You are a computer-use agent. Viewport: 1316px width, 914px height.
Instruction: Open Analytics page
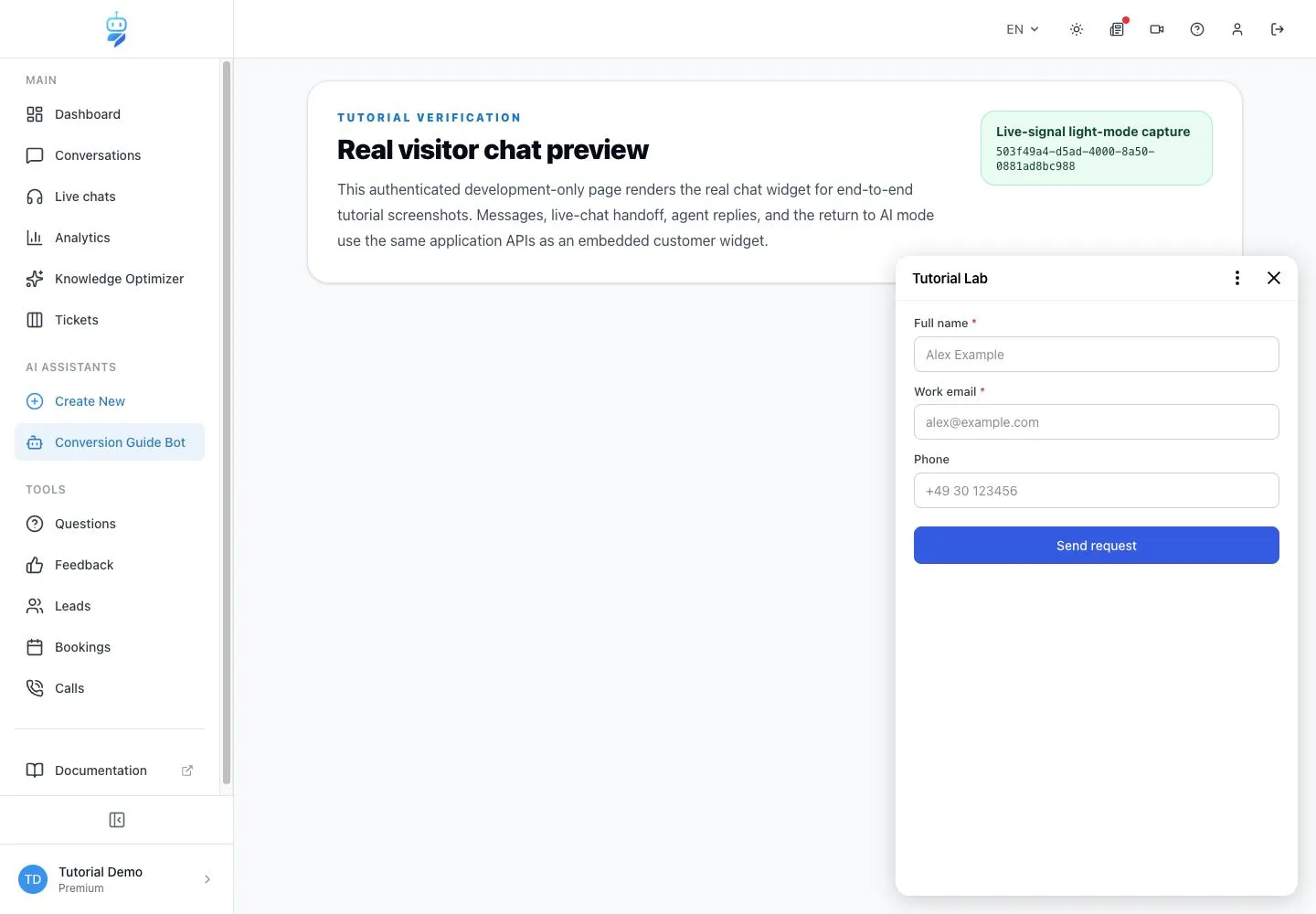pyautogui.click(x=110, y=238)
